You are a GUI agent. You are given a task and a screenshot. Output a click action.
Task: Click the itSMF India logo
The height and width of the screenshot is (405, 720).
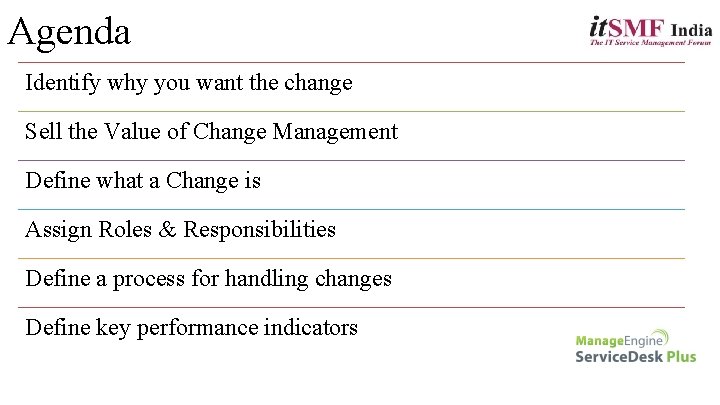pyautogui.click(x=651, y=31)
